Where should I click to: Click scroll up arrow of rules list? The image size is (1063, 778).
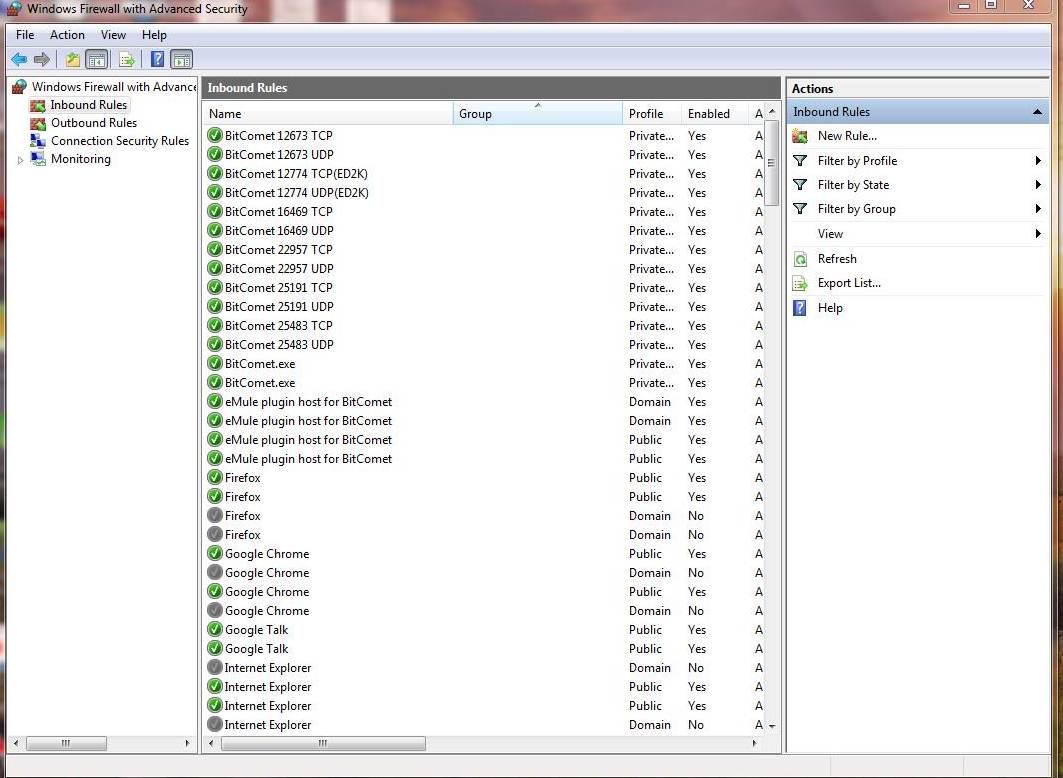[x=771, y=111]
